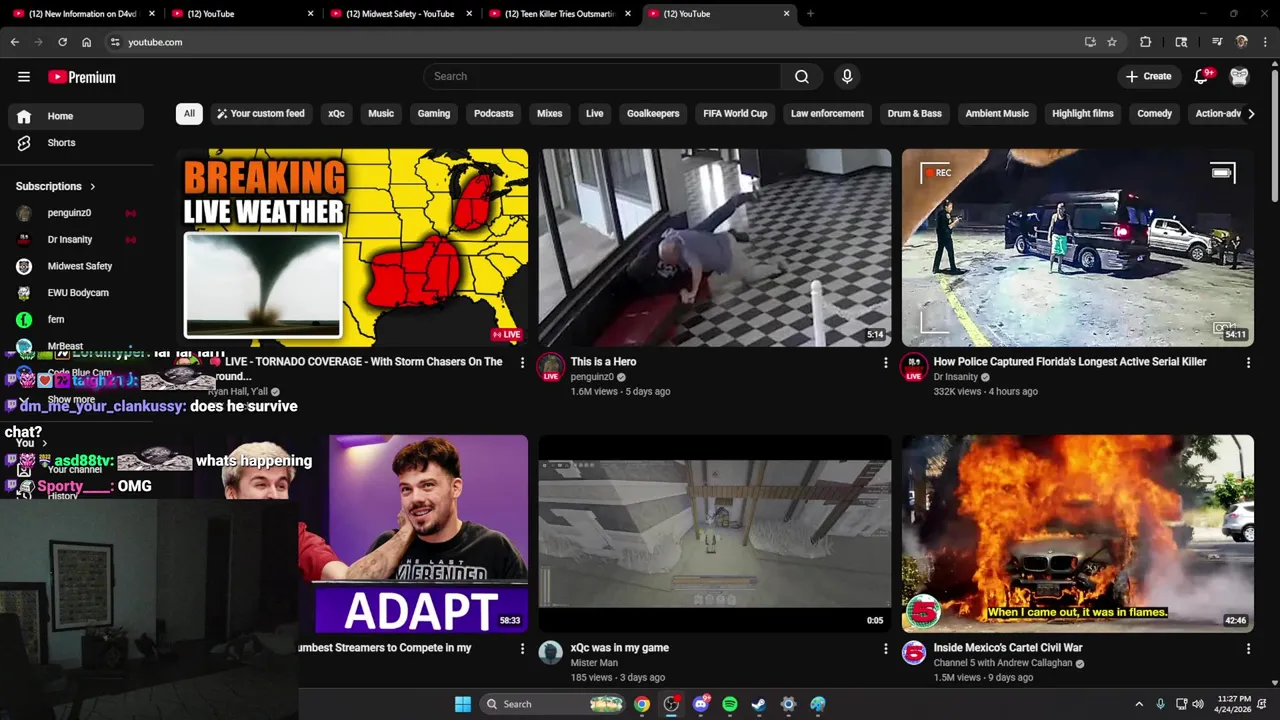Open new tab with the plus button
The image size is (1280, 720).
click(810, 14)
